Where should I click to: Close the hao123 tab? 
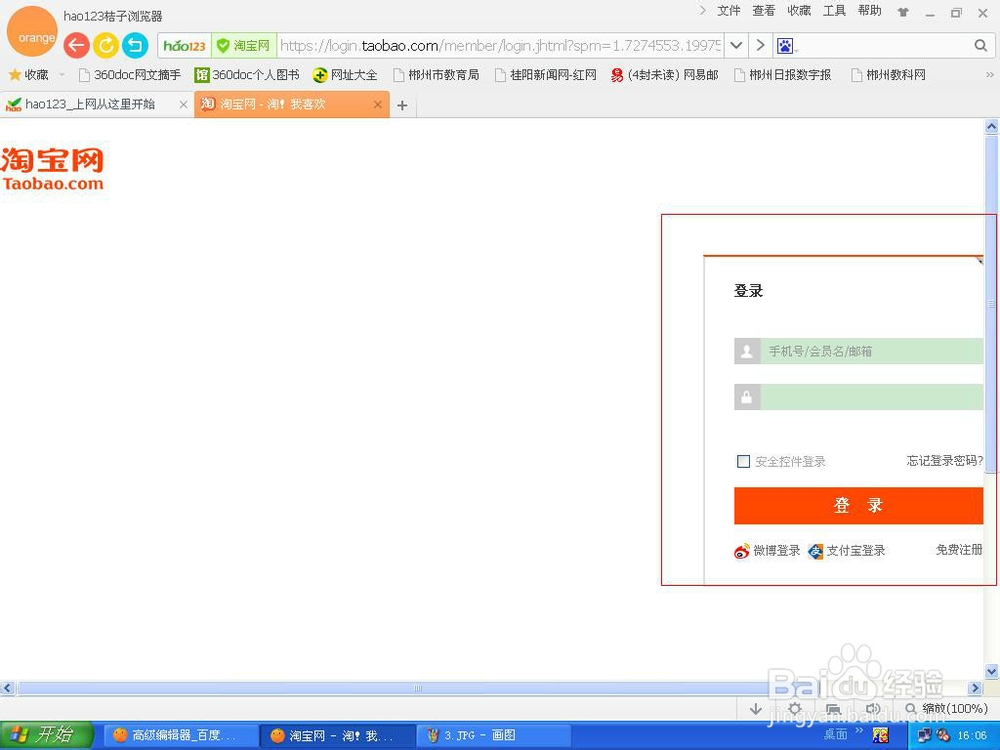183,105
